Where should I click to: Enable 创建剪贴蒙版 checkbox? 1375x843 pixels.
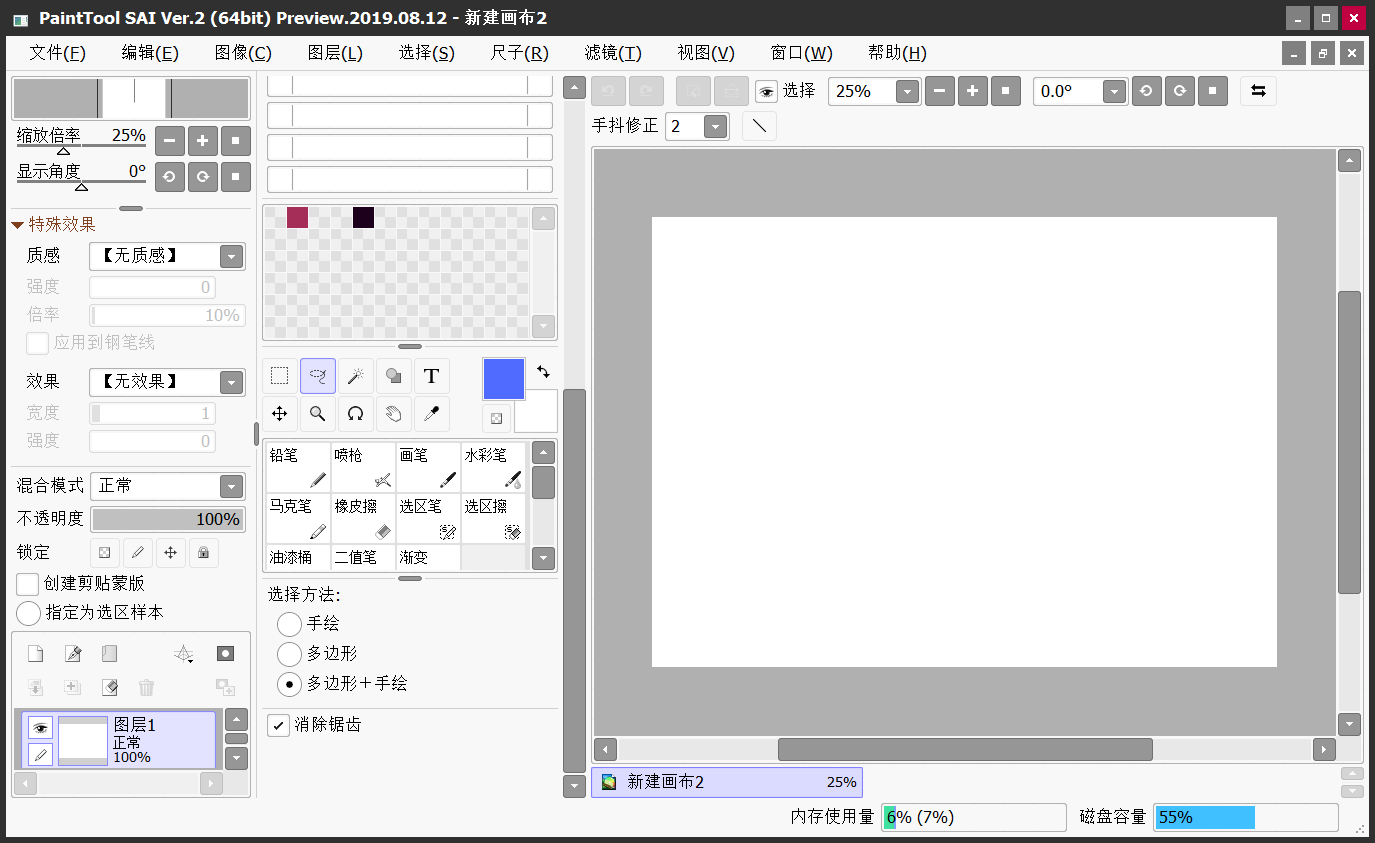tap(28, 584)
